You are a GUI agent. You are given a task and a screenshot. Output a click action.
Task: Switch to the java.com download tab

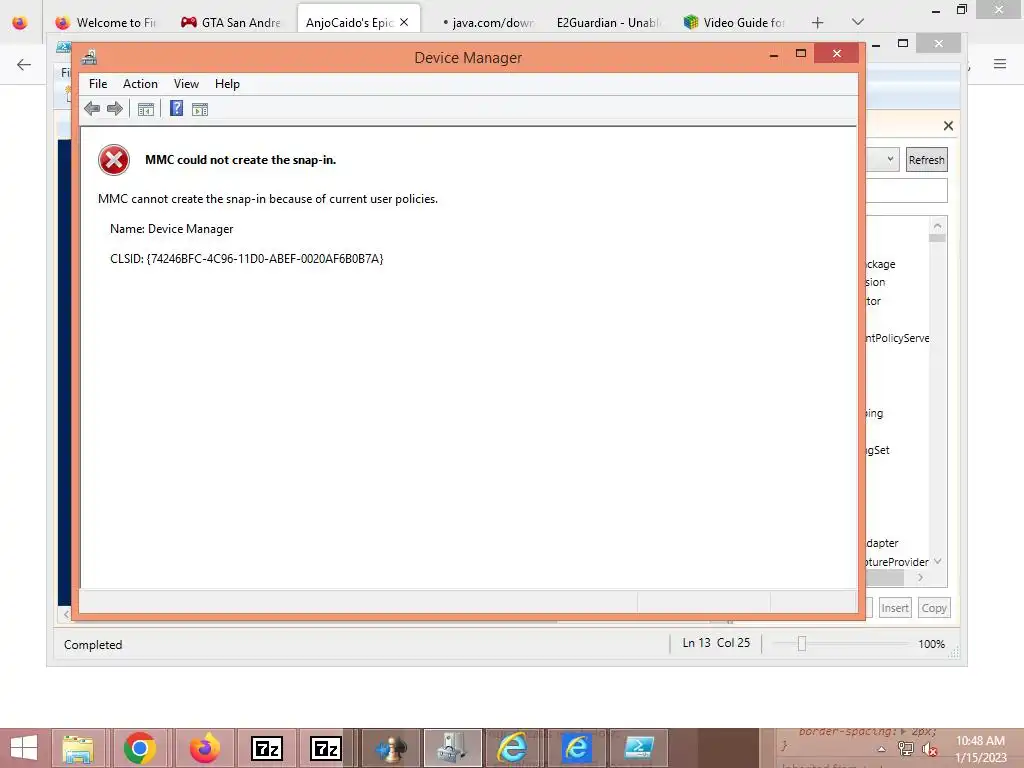488,22
